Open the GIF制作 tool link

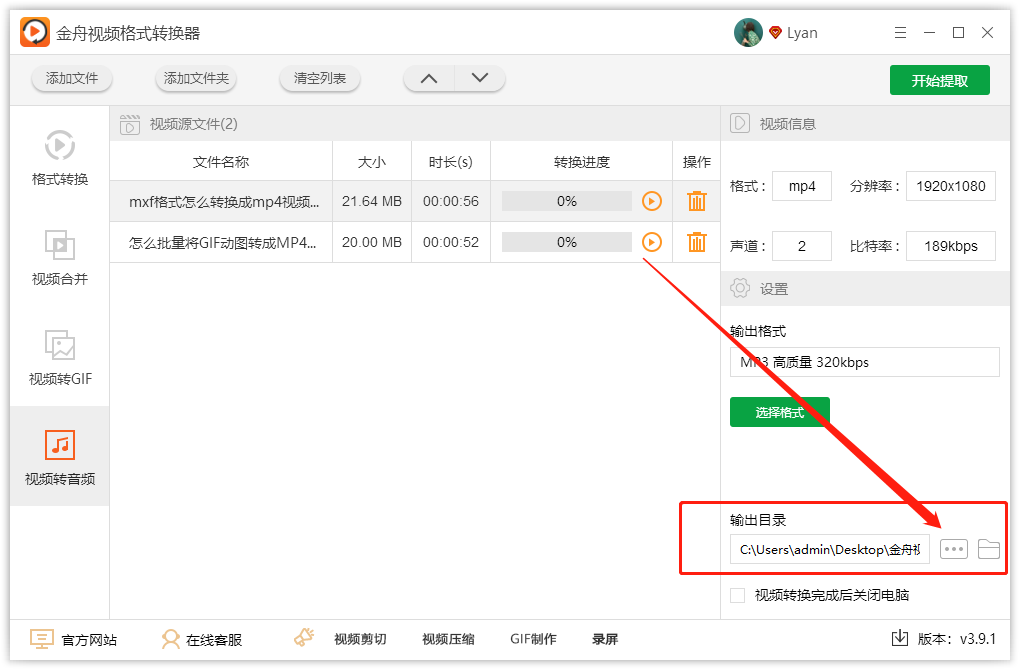point(533,639)
